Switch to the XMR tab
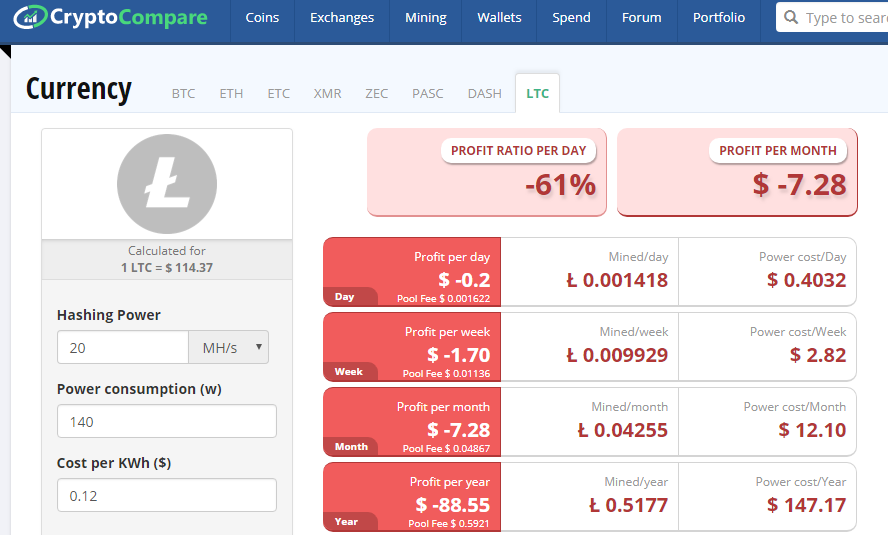Image resolution: width=888 pixels, height=535 pixels. 327,94
